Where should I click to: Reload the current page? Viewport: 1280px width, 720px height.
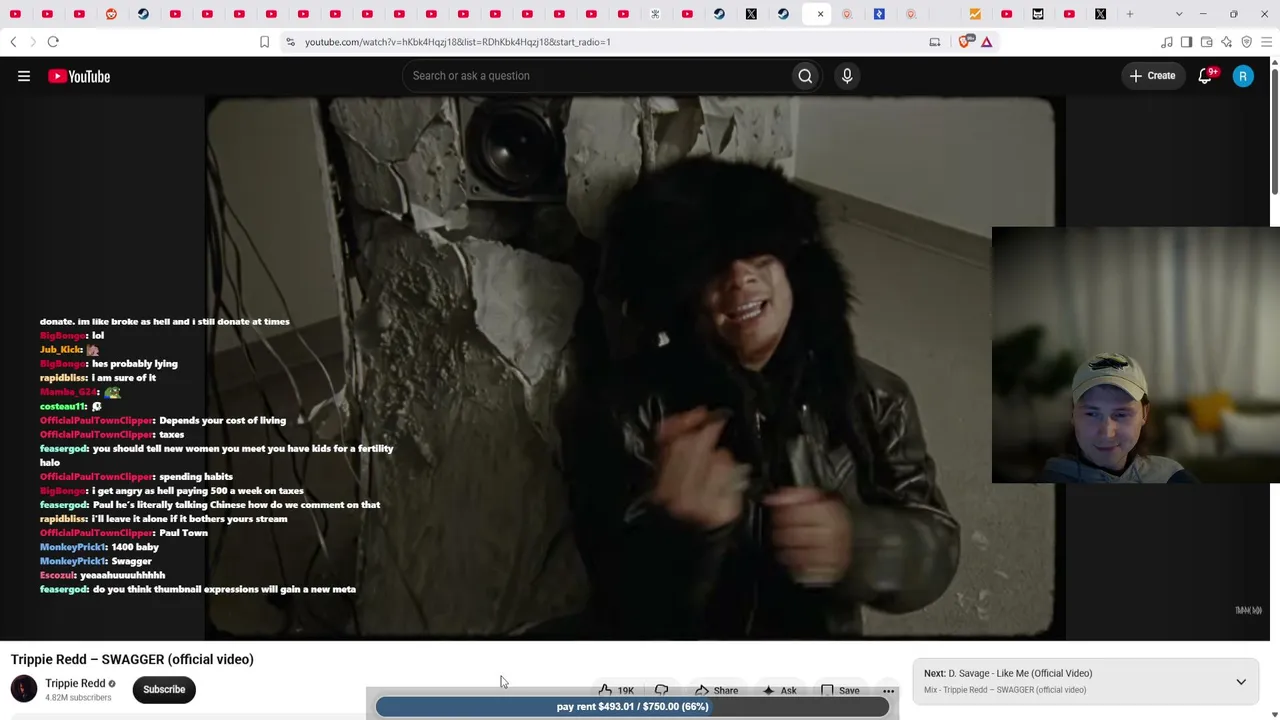tap(53, 42)
